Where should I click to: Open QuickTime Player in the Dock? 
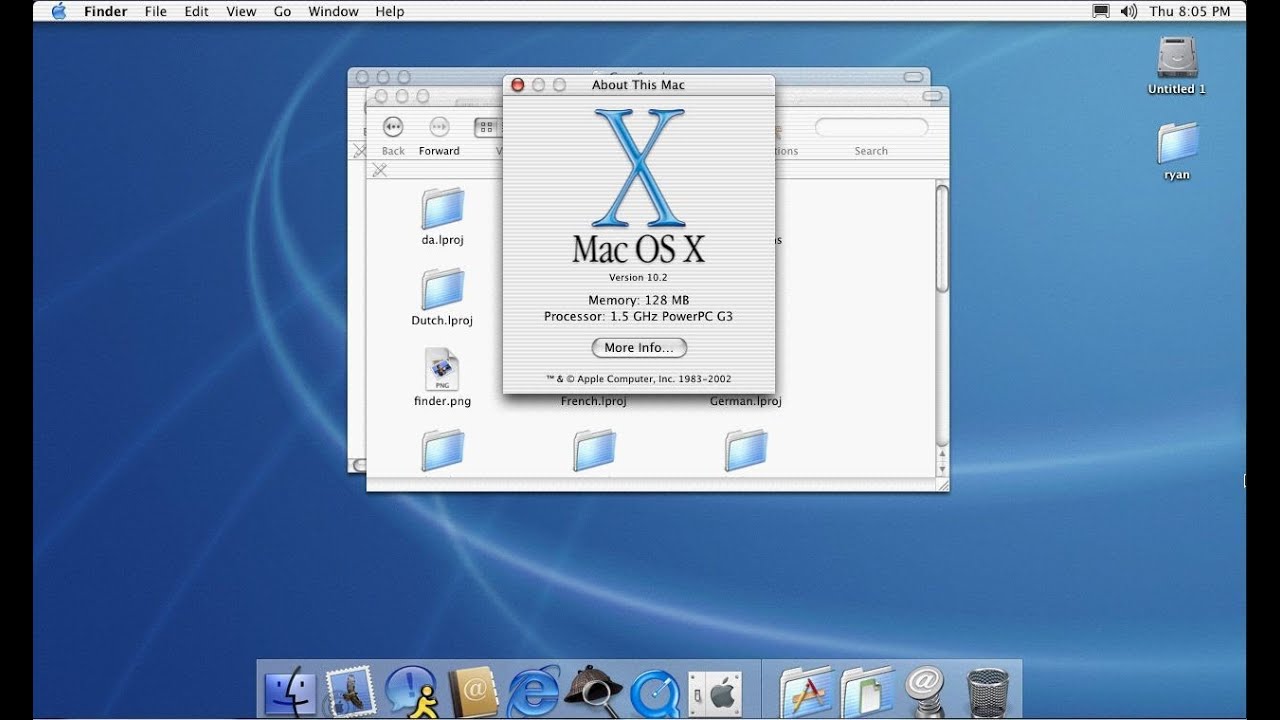pyautogui.click(x=655, y=692)
